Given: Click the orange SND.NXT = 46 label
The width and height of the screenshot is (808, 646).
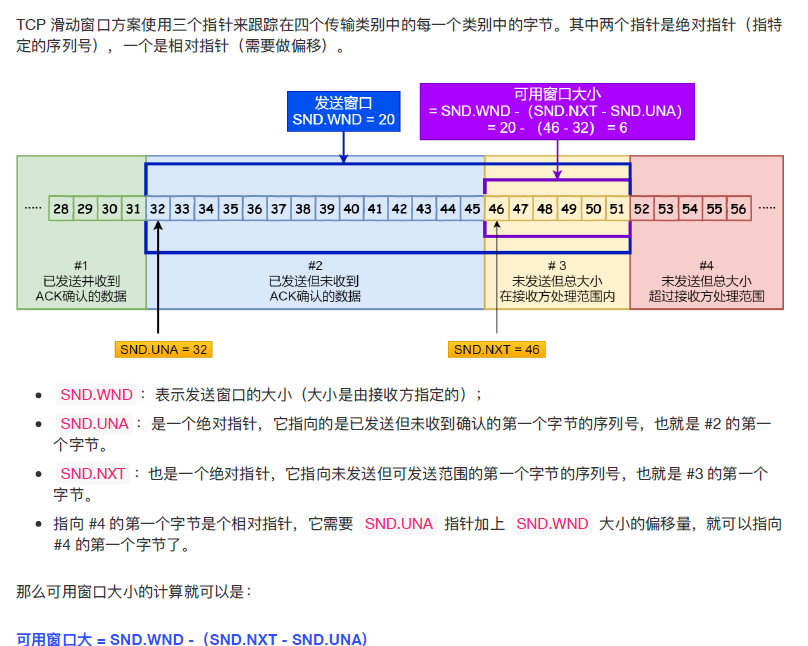Looking at the screenshot, I should pos(496,350).
